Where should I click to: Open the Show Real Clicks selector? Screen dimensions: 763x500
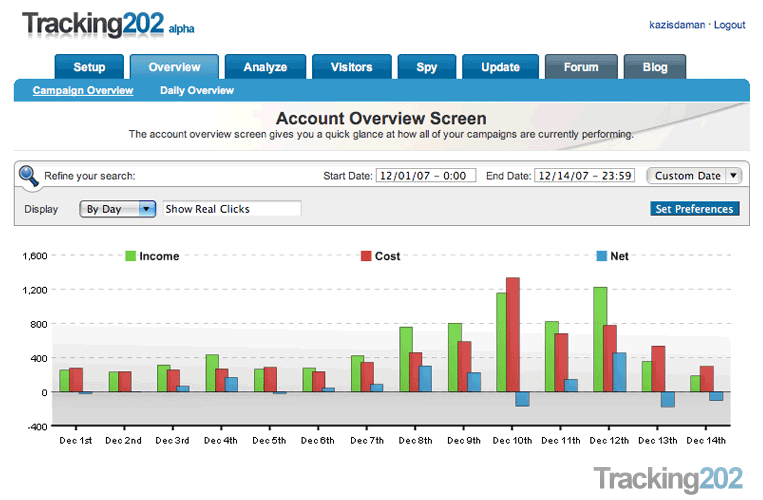232,209
